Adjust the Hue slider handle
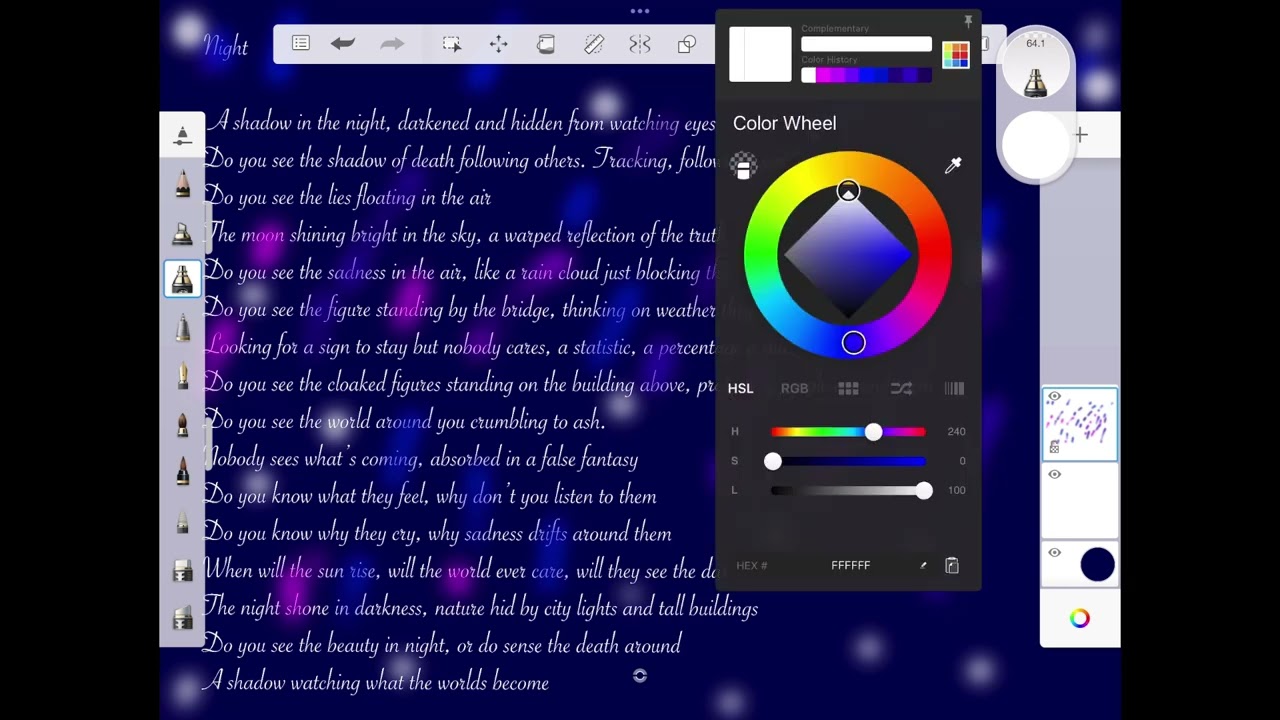The height and width of the screenshot is (720, 1280). point(874,432)
